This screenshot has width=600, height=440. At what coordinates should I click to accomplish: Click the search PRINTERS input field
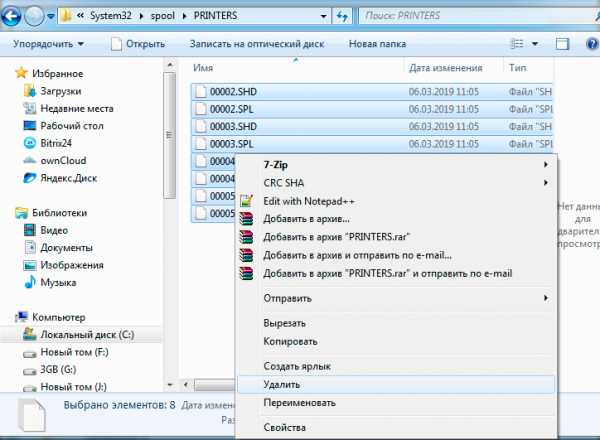click(x=476, y=16)
